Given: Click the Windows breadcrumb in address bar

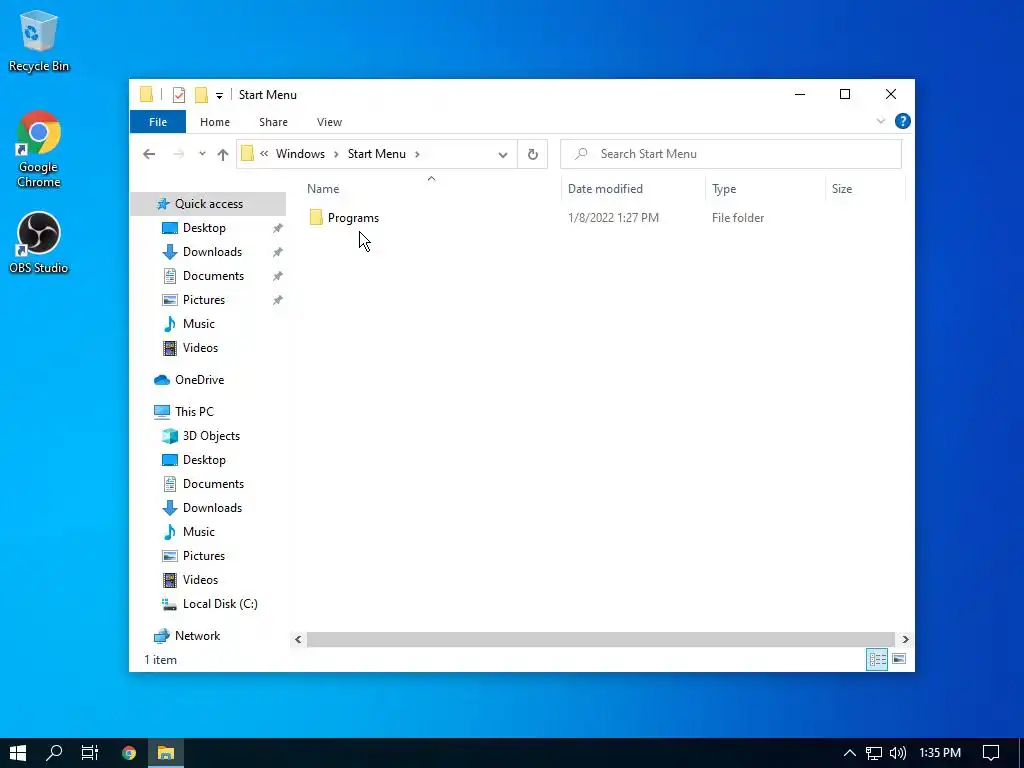Looking at the screenshot, I should coord(300,153).
